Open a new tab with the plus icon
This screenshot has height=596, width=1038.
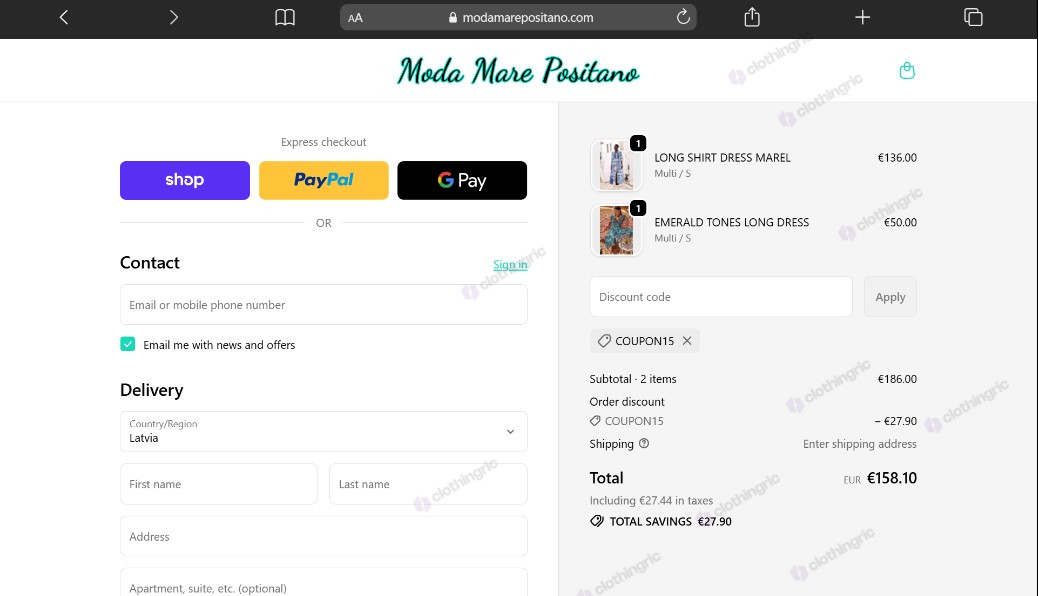[862, 17]
